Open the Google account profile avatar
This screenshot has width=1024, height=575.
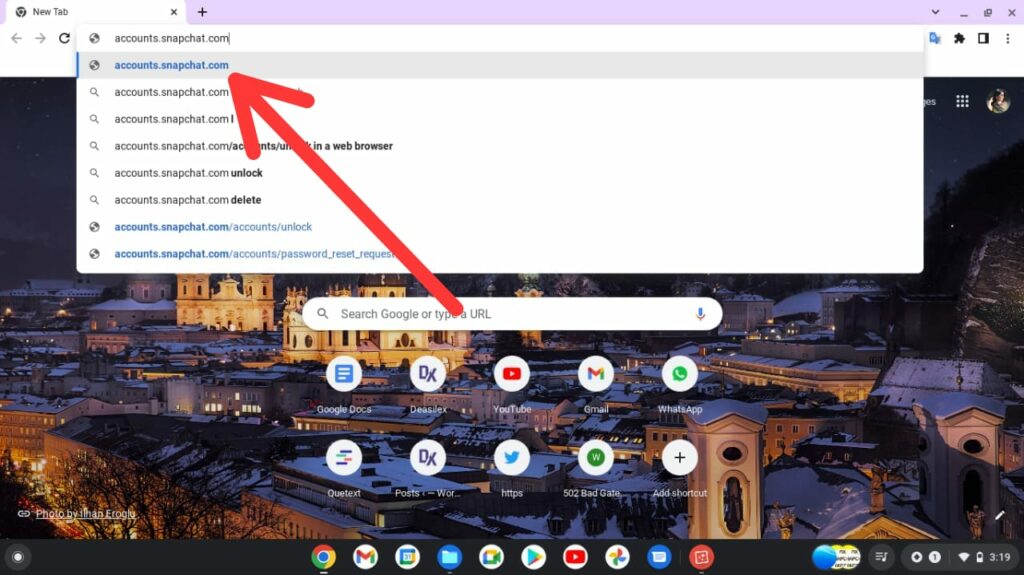998,101
